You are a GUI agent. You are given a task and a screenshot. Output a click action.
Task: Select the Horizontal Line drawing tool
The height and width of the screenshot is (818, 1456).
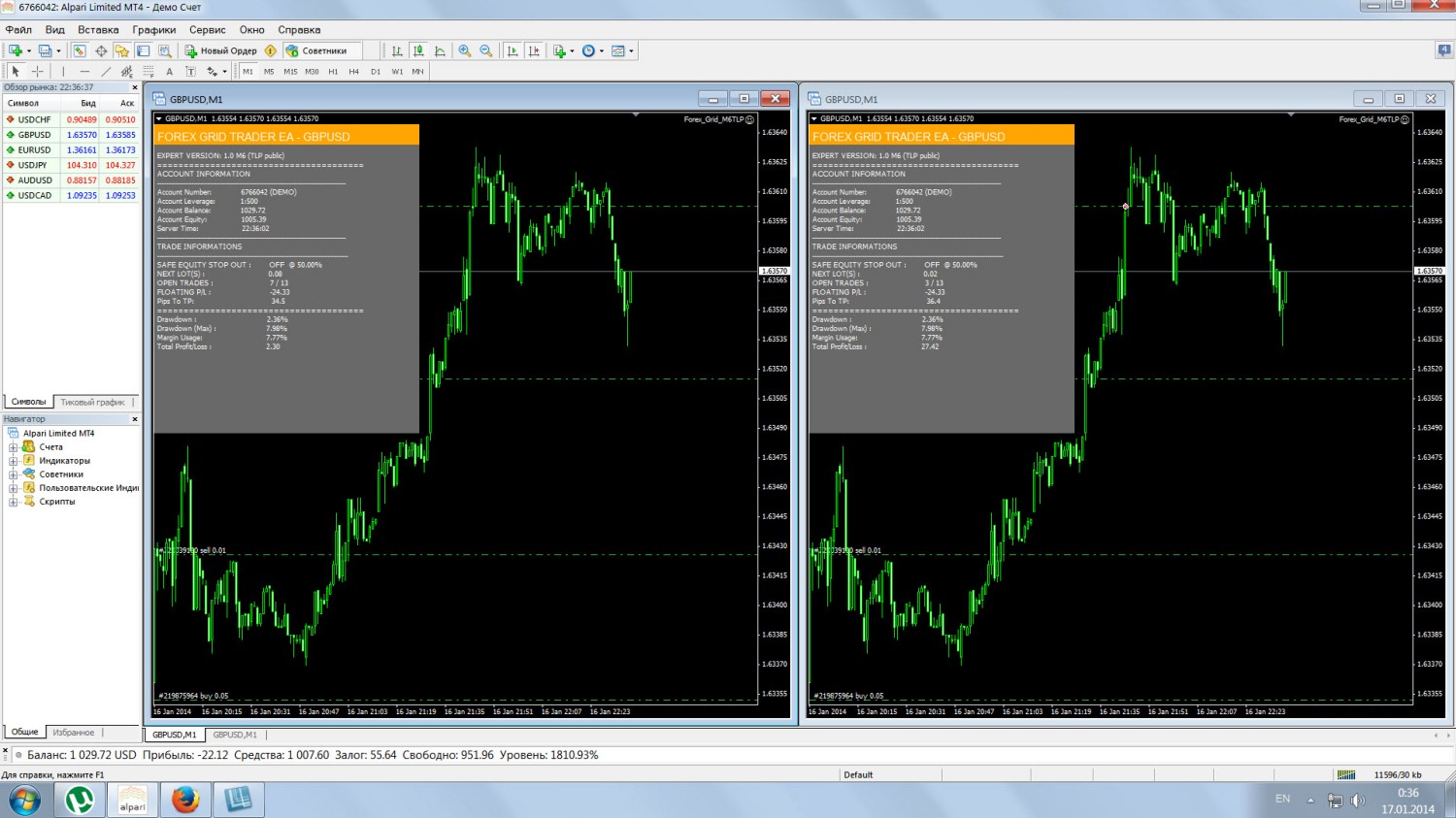coord(84,71)
